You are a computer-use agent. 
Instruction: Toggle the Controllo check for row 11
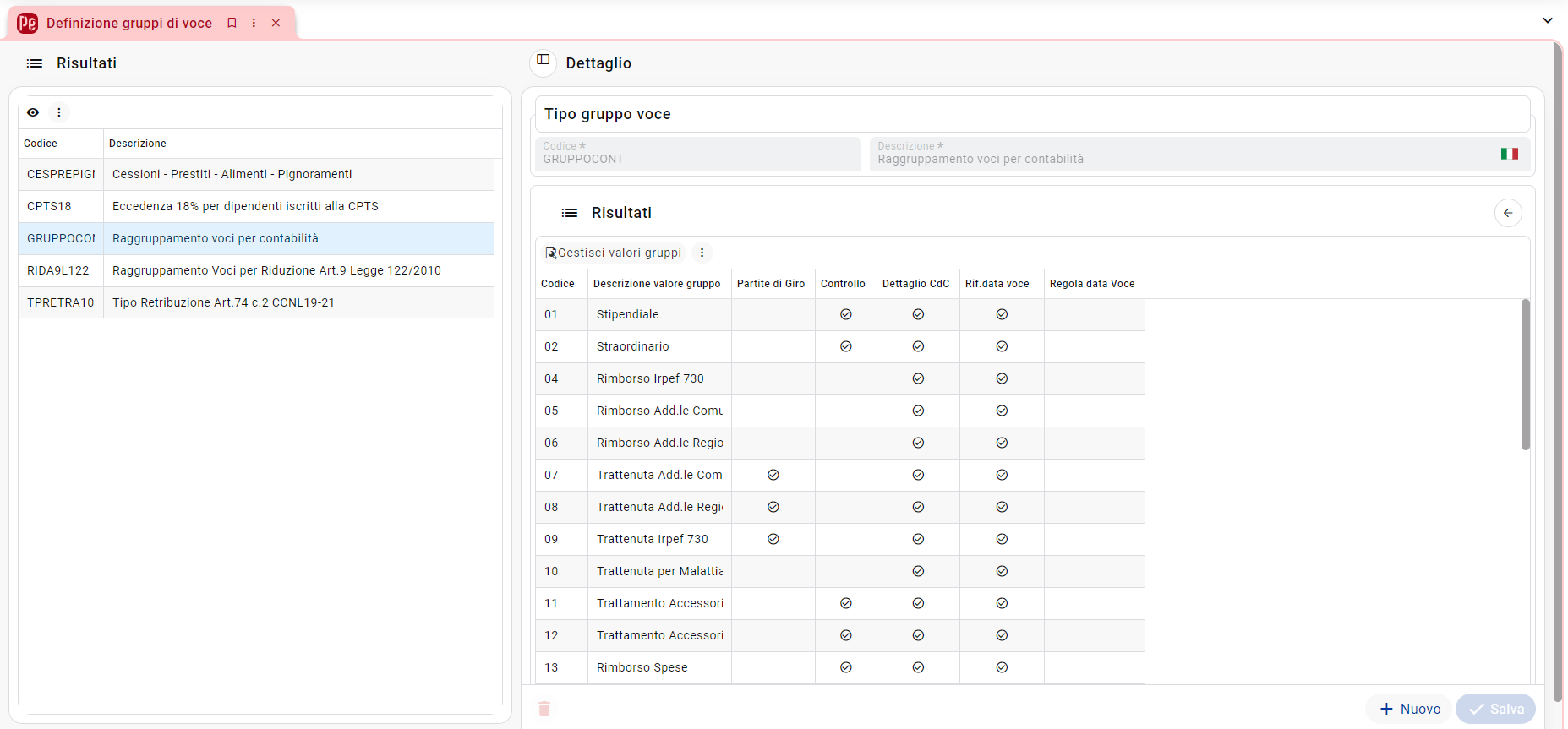coord(846,603)
